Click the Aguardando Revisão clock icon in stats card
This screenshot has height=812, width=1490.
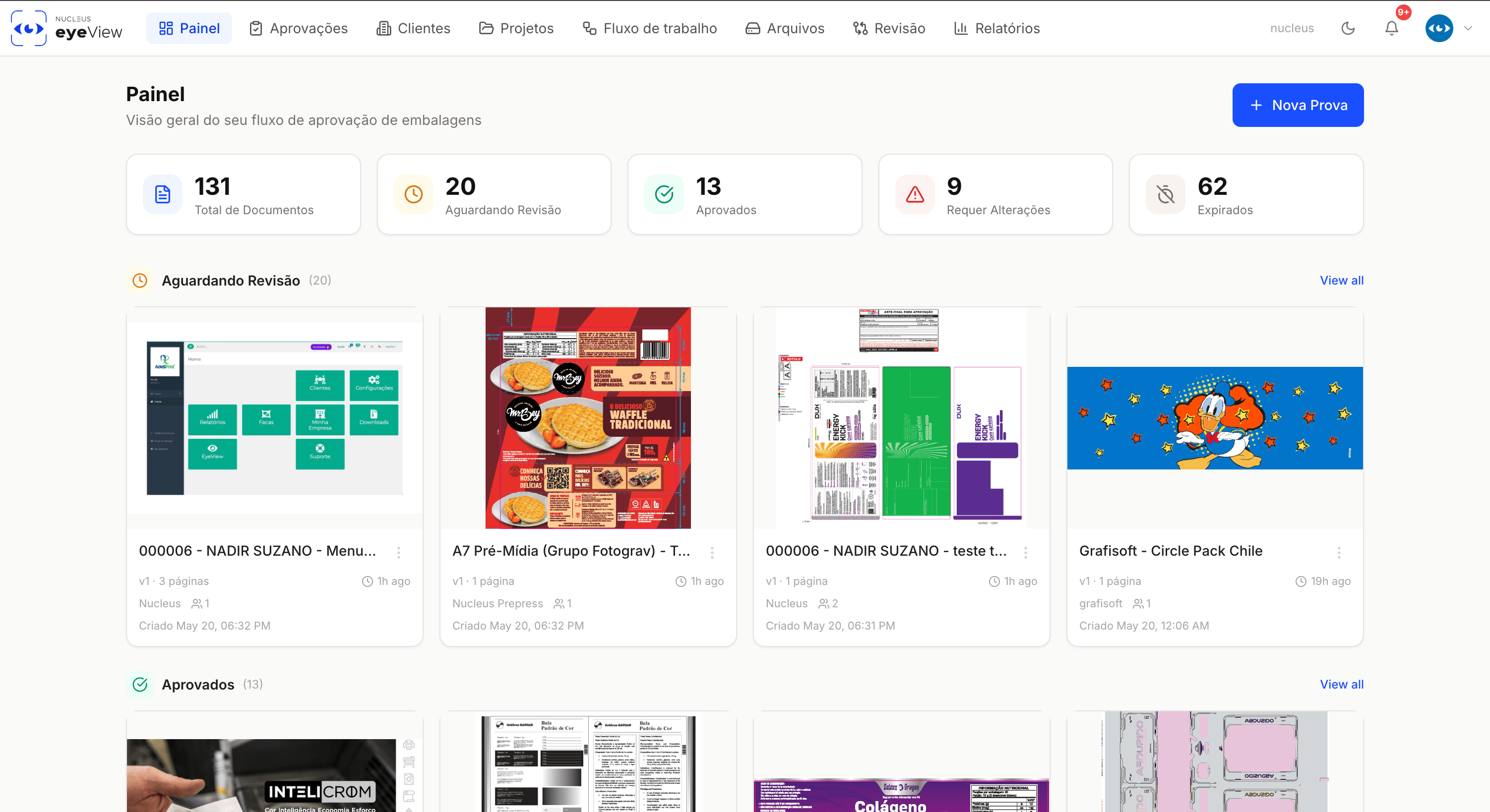click(414, 194)
